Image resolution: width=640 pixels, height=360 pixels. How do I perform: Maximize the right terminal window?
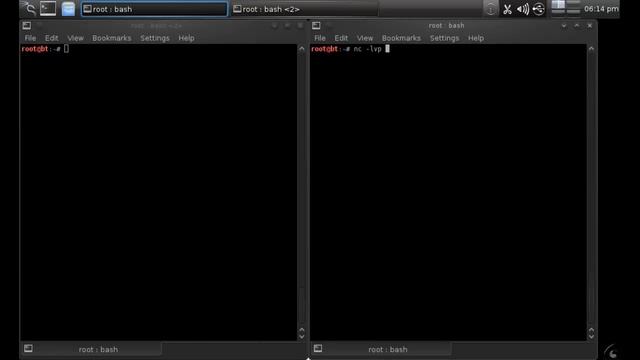point(577,26)
